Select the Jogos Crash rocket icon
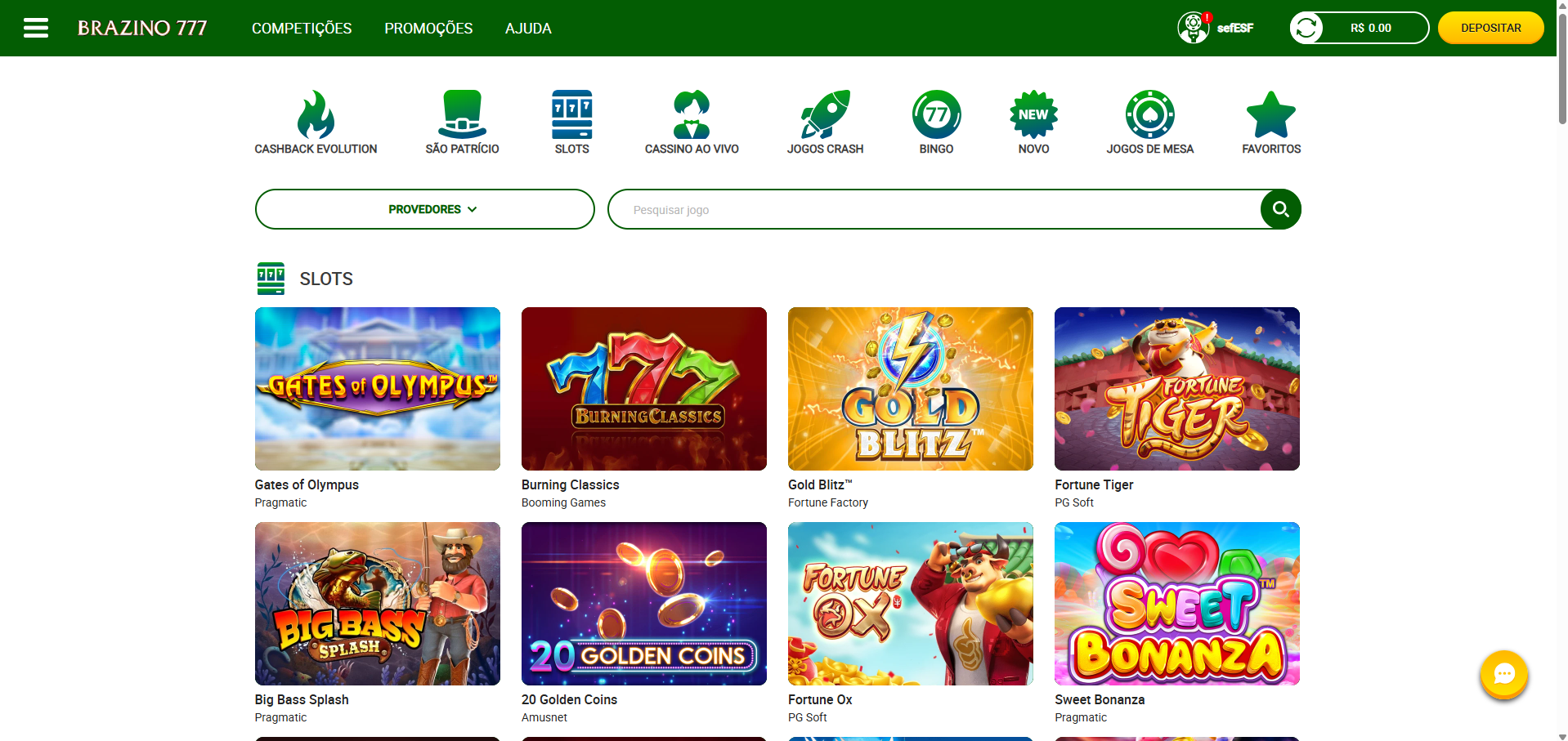 point(826,115)
